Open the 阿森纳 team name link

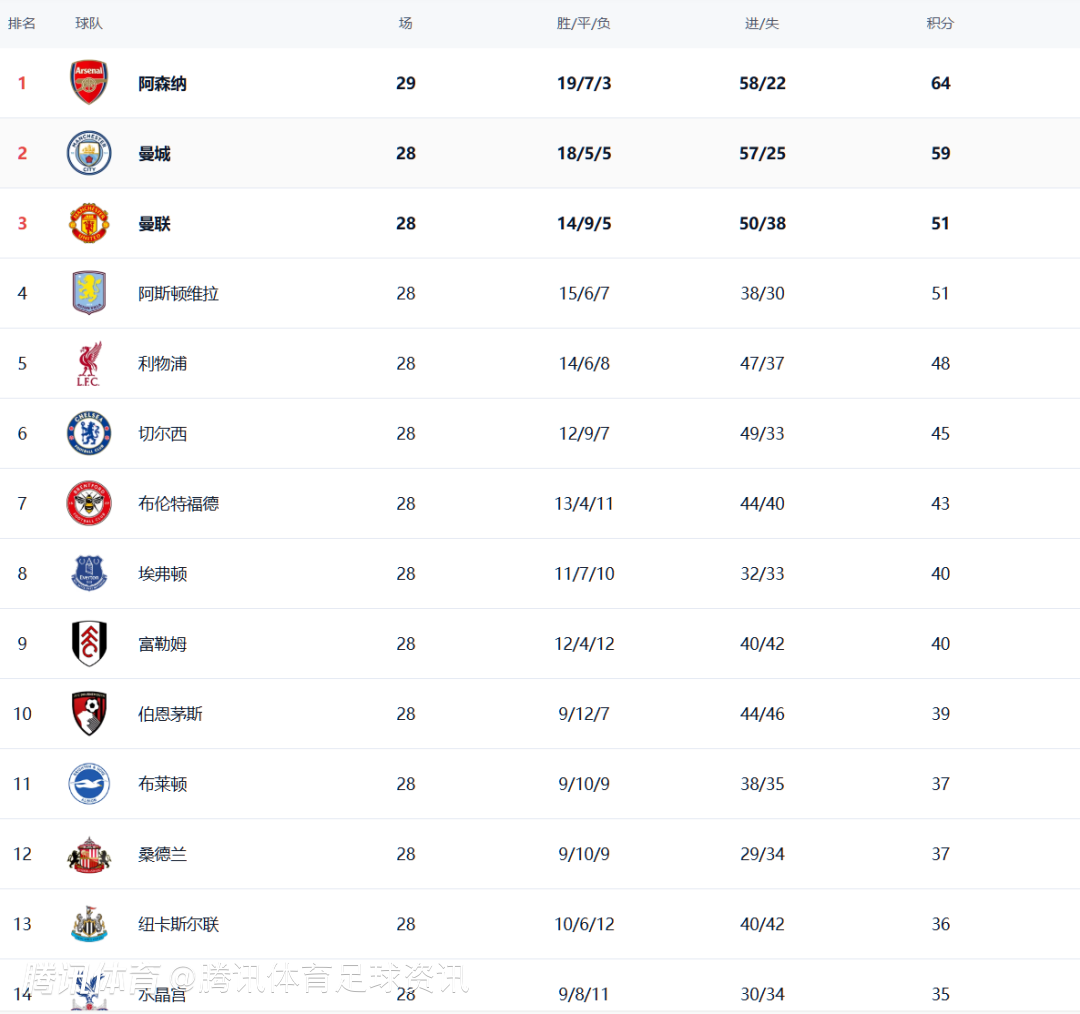click(x=162, y=84)
